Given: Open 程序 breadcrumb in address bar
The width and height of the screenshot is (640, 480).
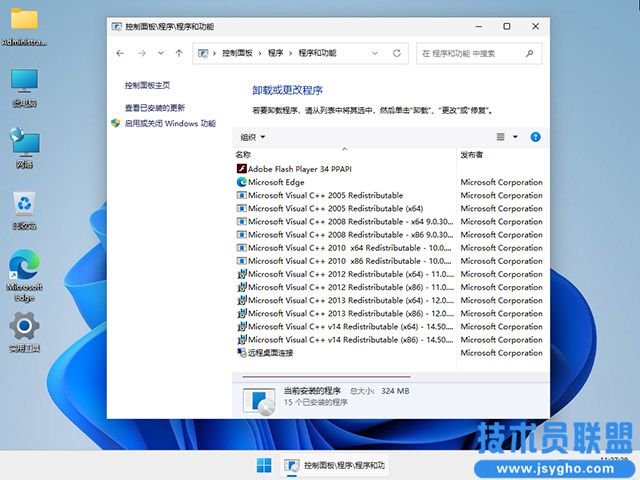Looking at the screenshot, I should (x=276, y=53).
